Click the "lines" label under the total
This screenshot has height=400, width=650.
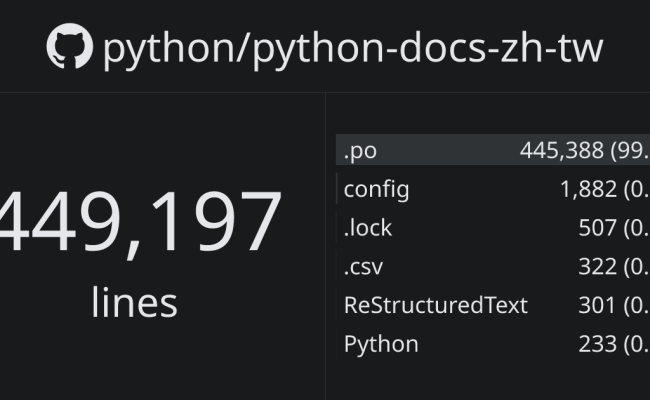(x=134, y=302)
